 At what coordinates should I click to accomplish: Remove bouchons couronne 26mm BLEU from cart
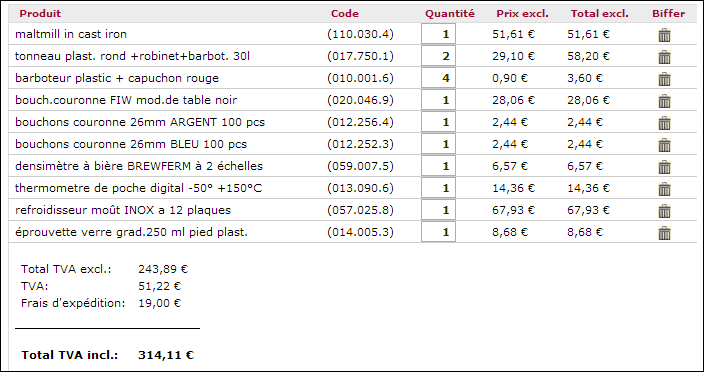pos(664,145)
